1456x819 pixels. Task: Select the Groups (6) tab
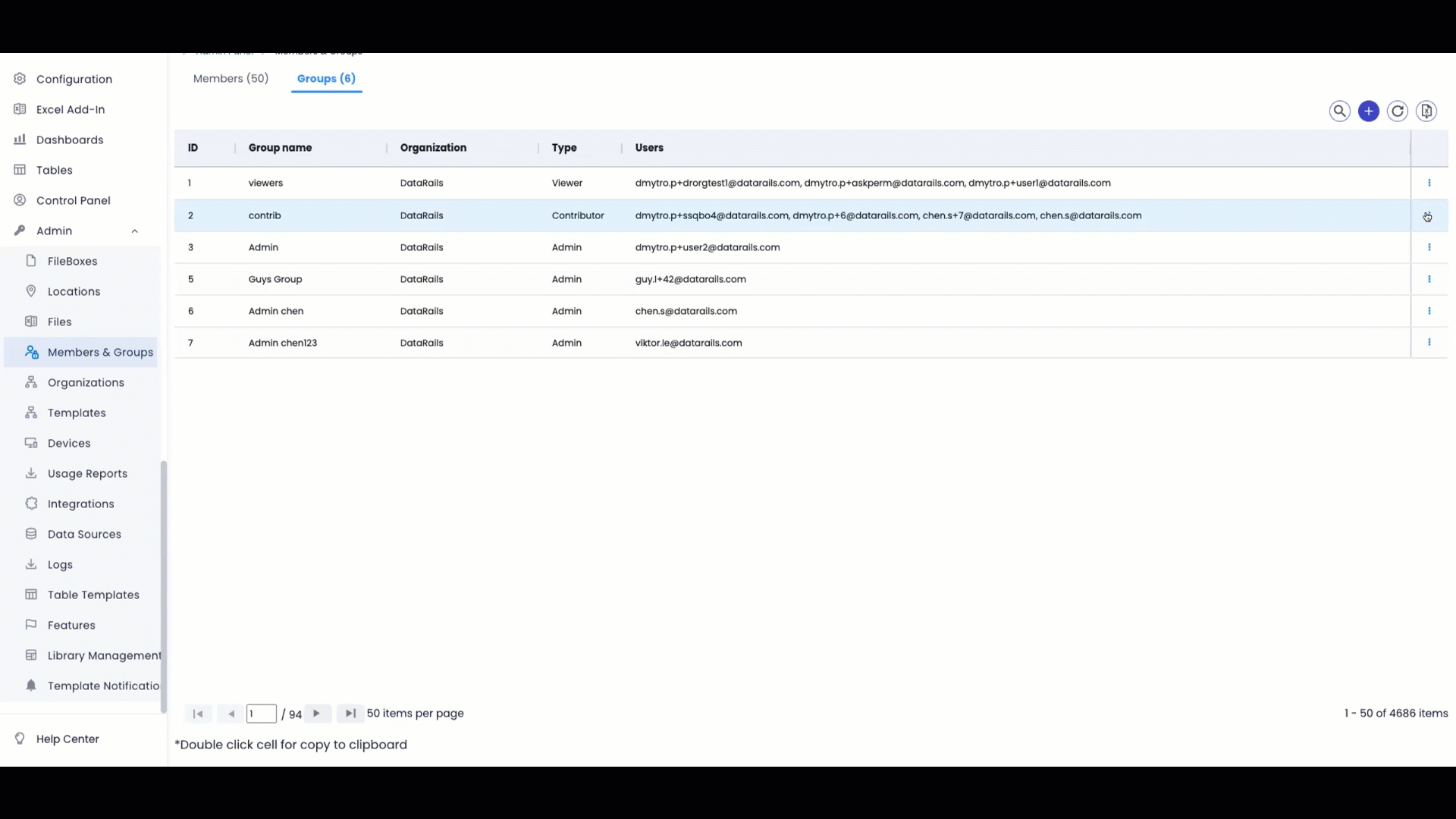(326, 79)
